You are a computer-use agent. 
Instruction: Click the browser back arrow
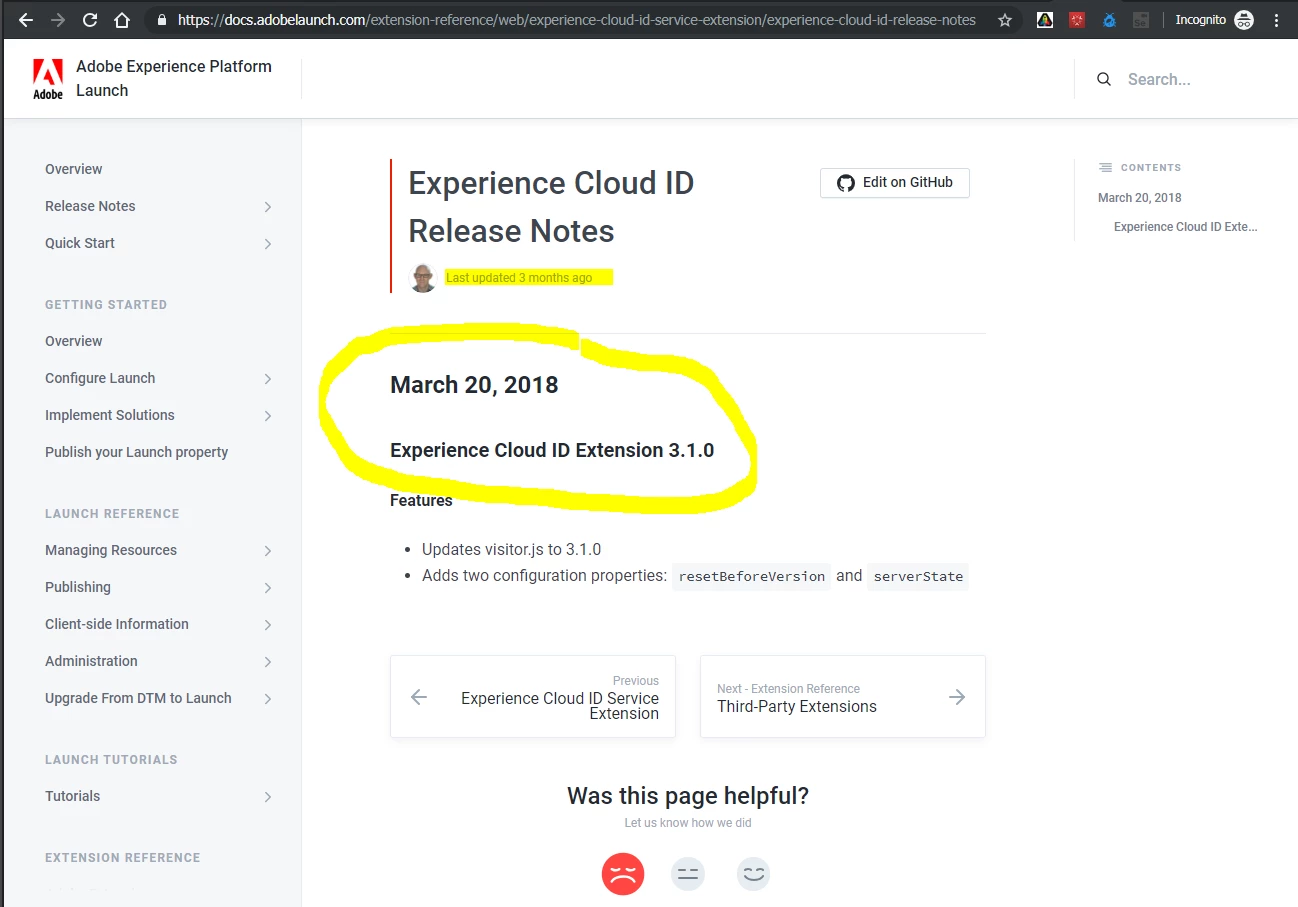coord(26,20)
